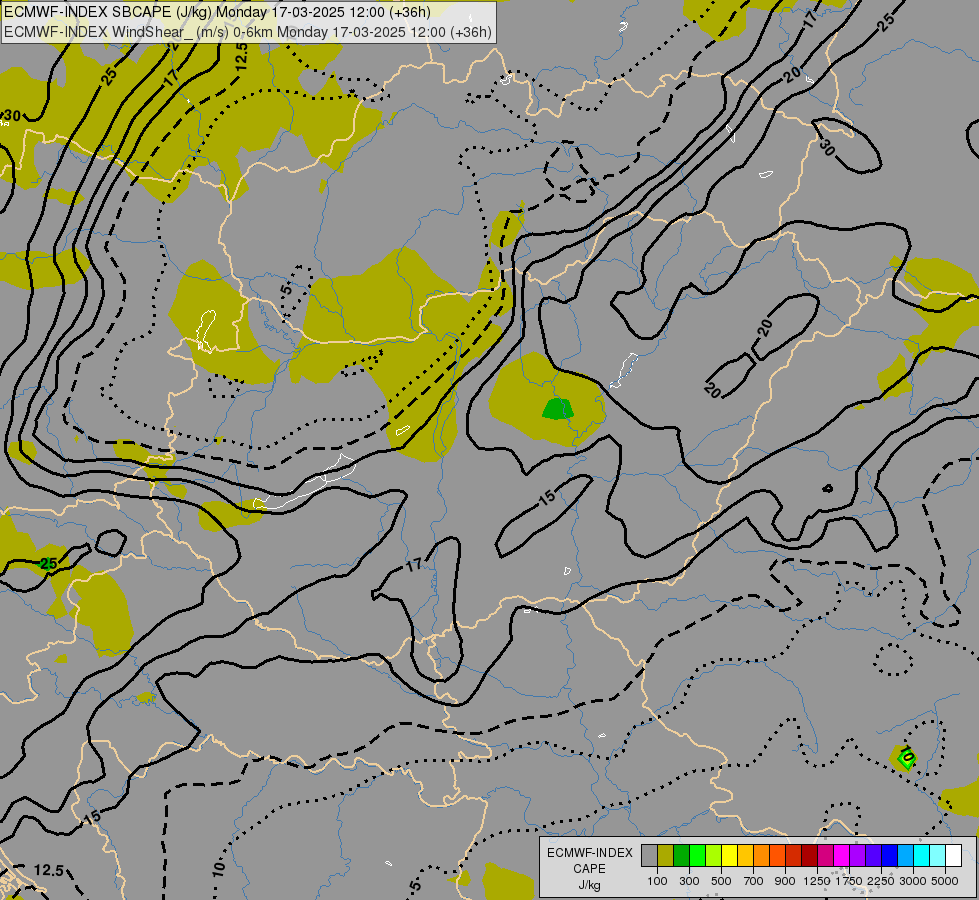Click the 5000 legend scale value
The height and width of the screenshot is (900, 979).
945,881
